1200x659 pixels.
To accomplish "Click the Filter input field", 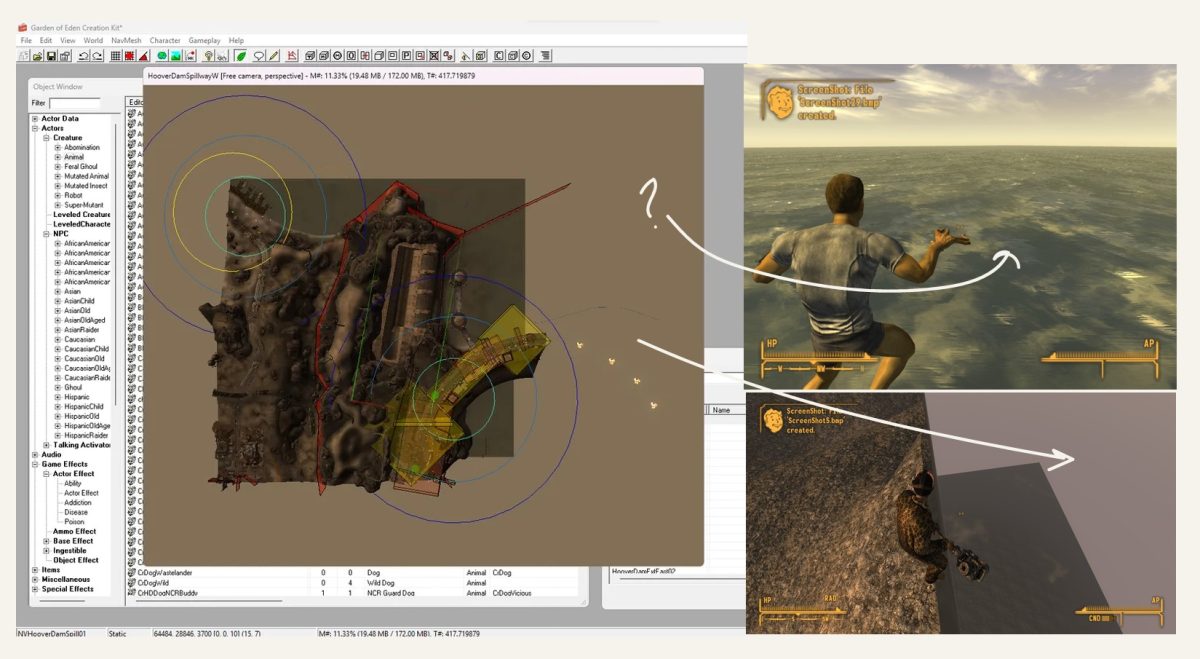I will [75, 103].
